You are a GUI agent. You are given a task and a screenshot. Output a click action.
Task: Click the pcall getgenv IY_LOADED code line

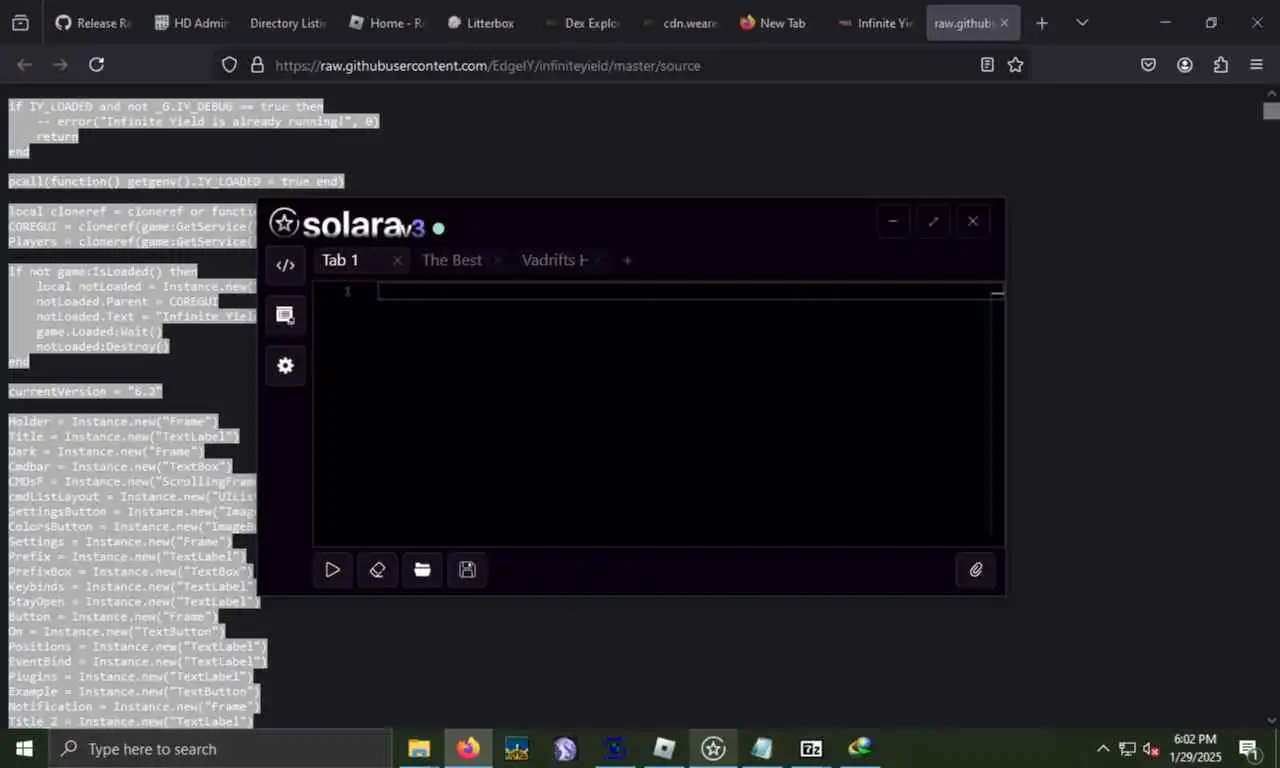click(176, 181)
